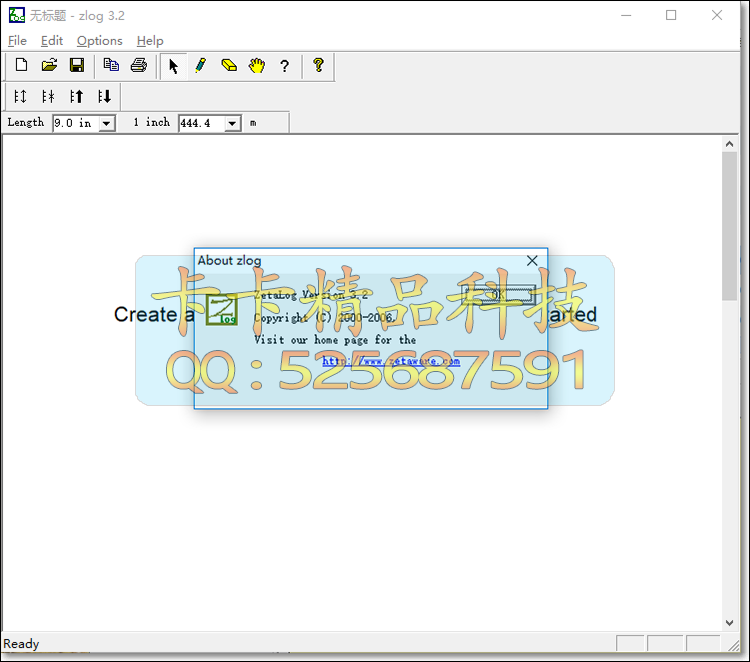Select the arrow pointer tool

point(173,66)
